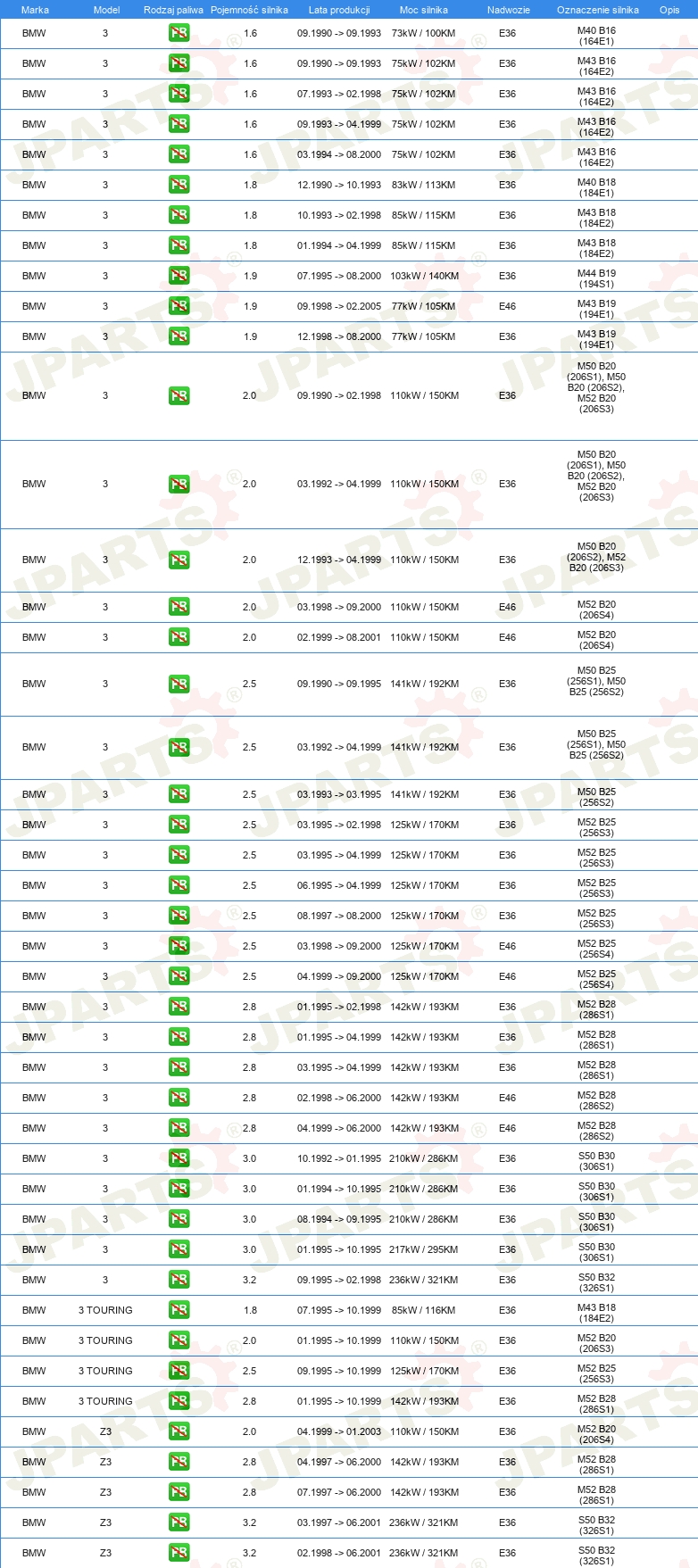Click PB icon in row 09.1998 -> 02.2005
Viewport: 698px width, 1568px height.
pos(179,306)
